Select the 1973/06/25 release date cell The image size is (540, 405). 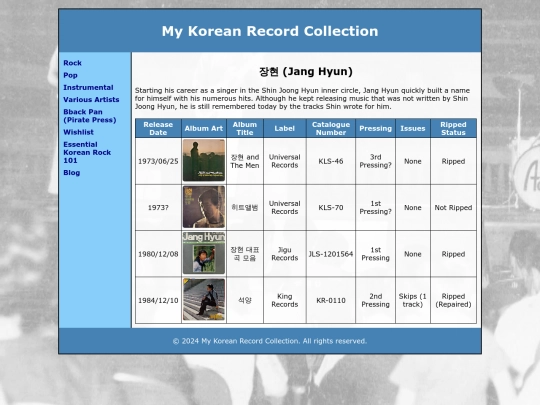coord(158,161)
